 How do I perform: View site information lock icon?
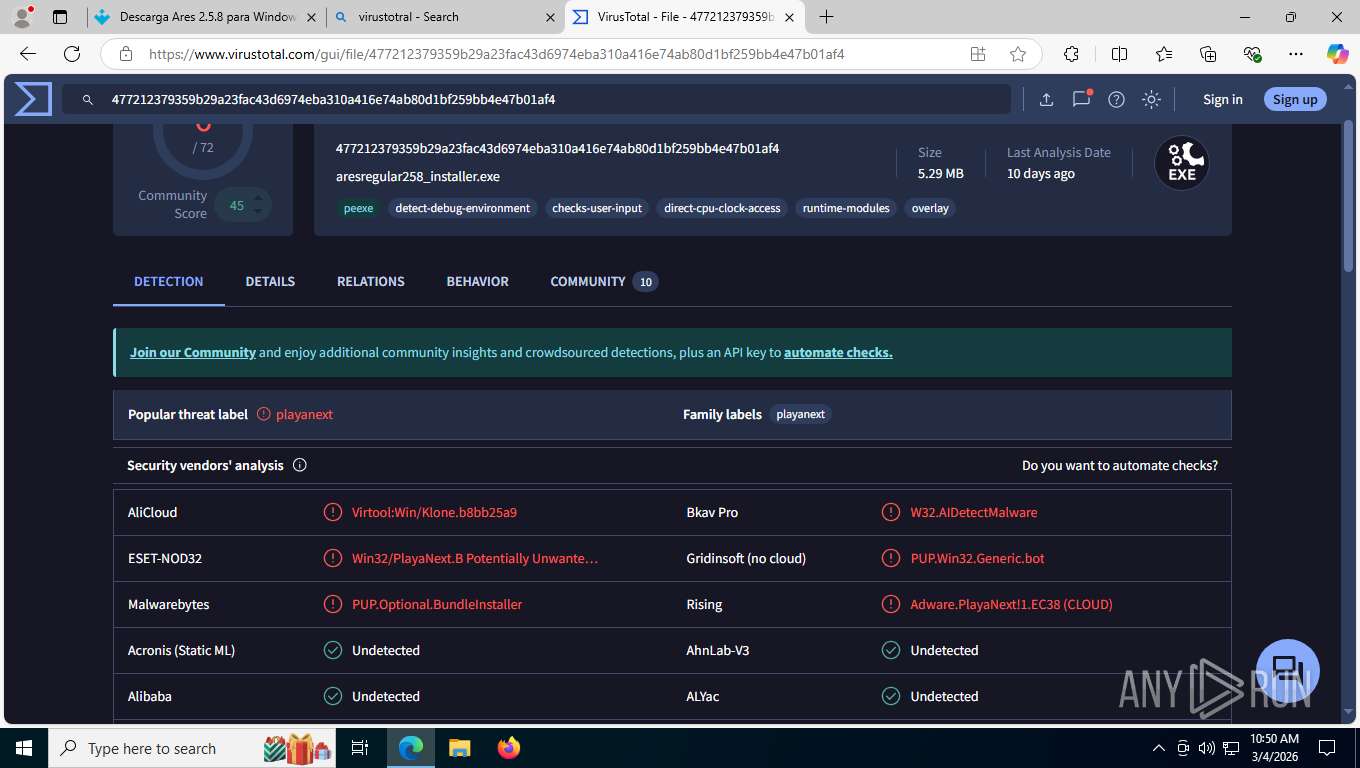click(x=126, y=54)
